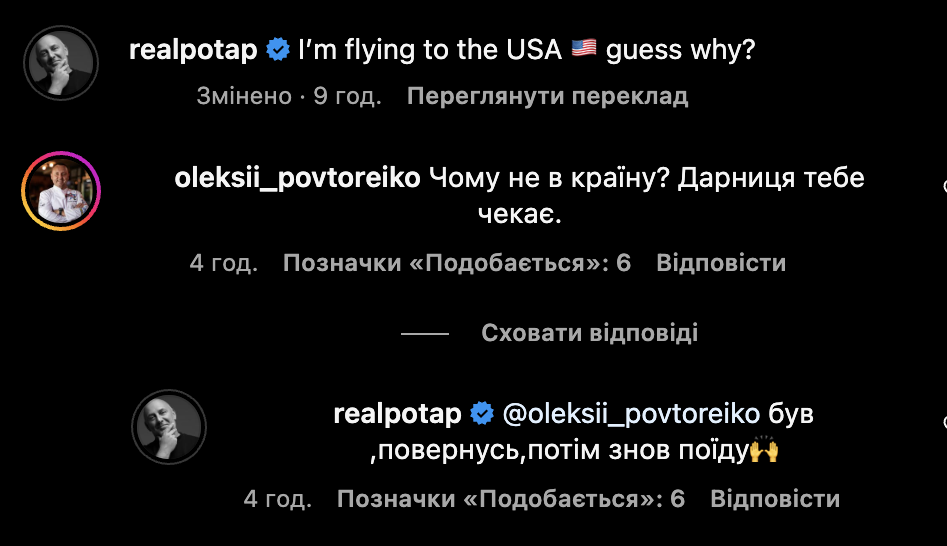Collapse replies with "Сховати відповіді"
947x546 pixels.
(x=589, y=333)
